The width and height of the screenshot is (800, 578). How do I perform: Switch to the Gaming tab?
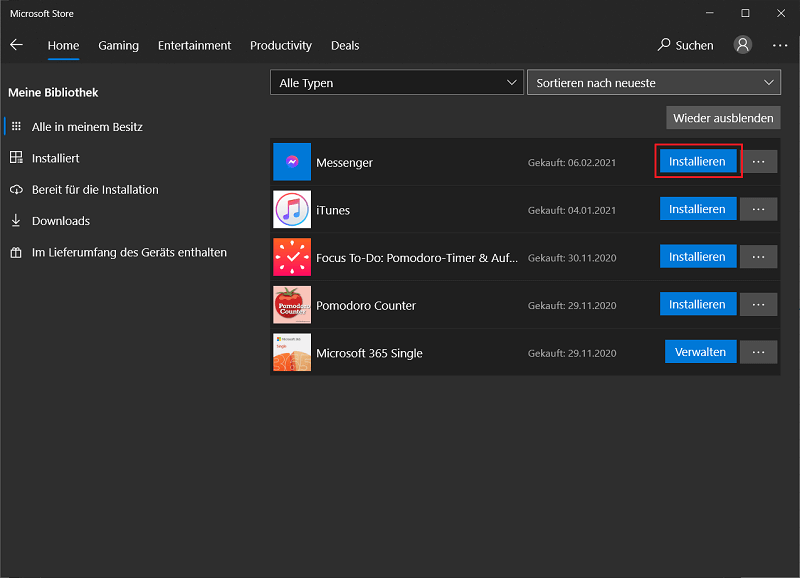(x=118, y=45)
